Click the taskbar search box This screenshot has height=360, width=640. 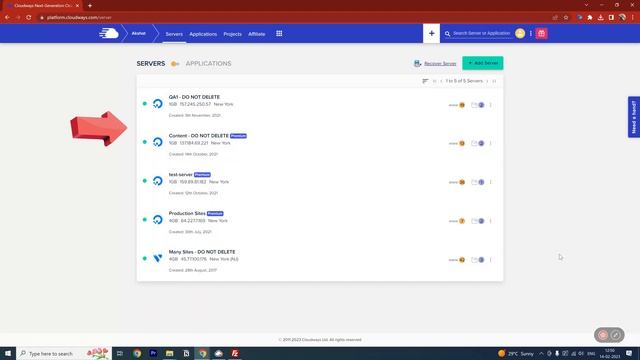click(64, 353)
